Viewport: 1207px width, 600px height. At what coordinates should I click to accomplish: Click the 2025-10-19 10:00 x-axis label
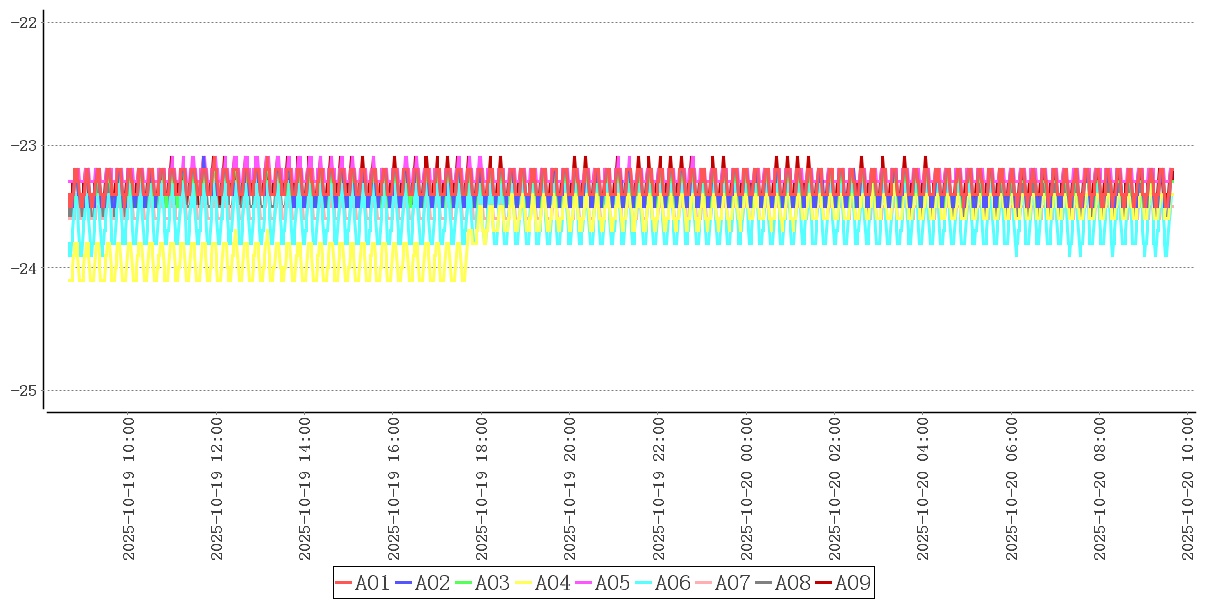pyautogui.click(x=129, y=489)
